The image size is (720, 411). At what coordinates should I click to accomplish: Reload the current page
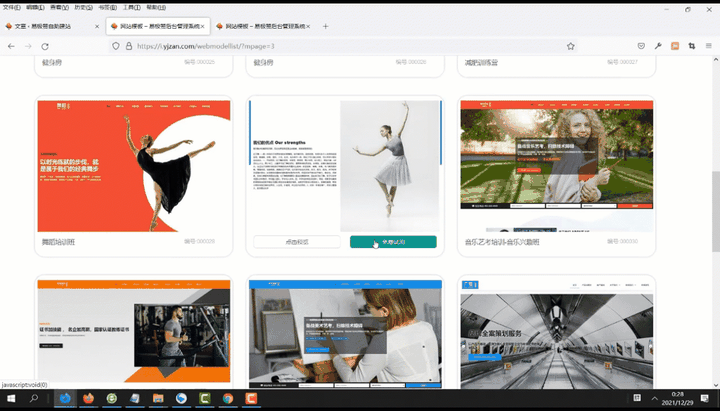pyautogui.click(x=45, y=46)
